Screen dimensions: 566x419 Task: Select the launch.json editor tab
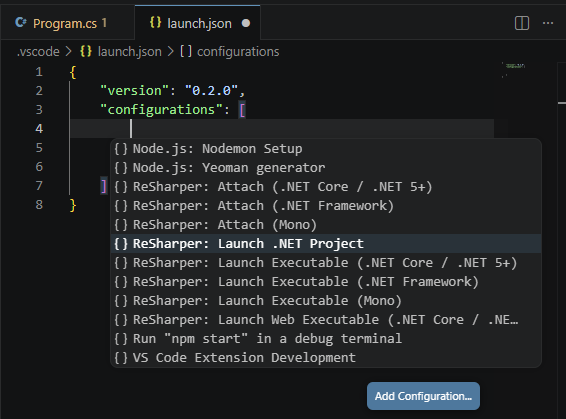pyautogui.click(x=197, y=23)
